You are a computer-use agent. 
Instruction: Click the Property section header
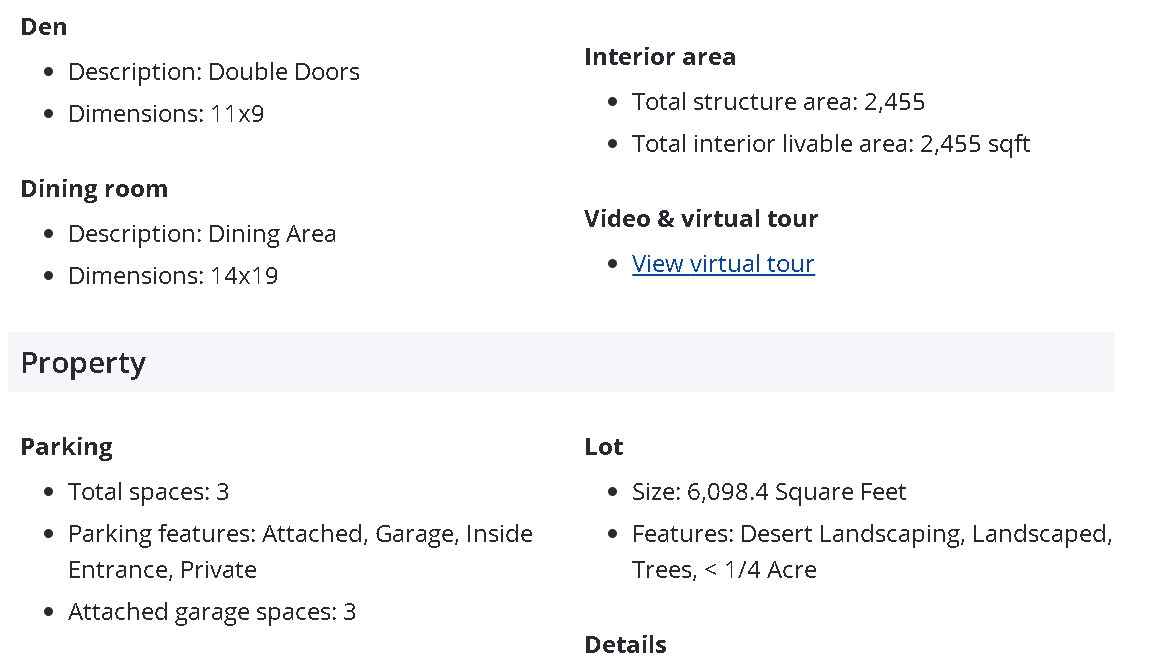click(83, 363)
